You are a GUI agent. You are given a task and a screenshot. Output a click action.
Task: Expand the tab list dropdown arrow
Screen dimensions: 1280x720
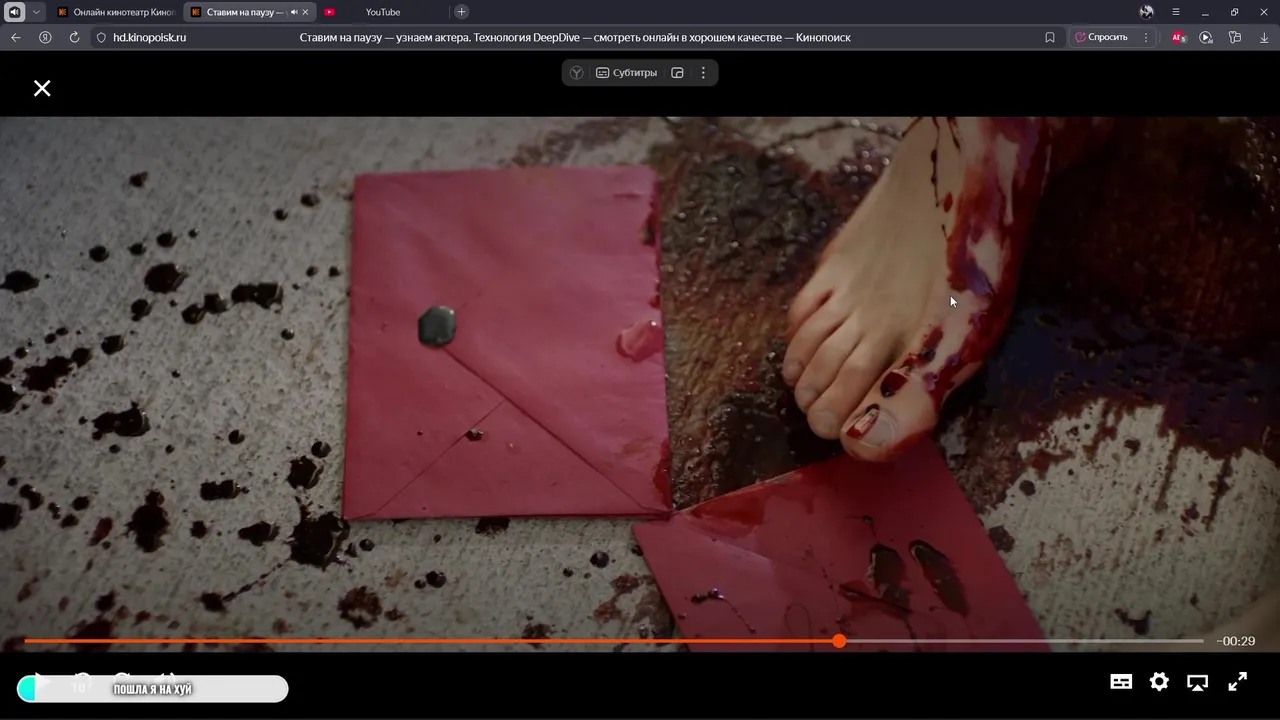pyautogui.click(x=36, y=12)
